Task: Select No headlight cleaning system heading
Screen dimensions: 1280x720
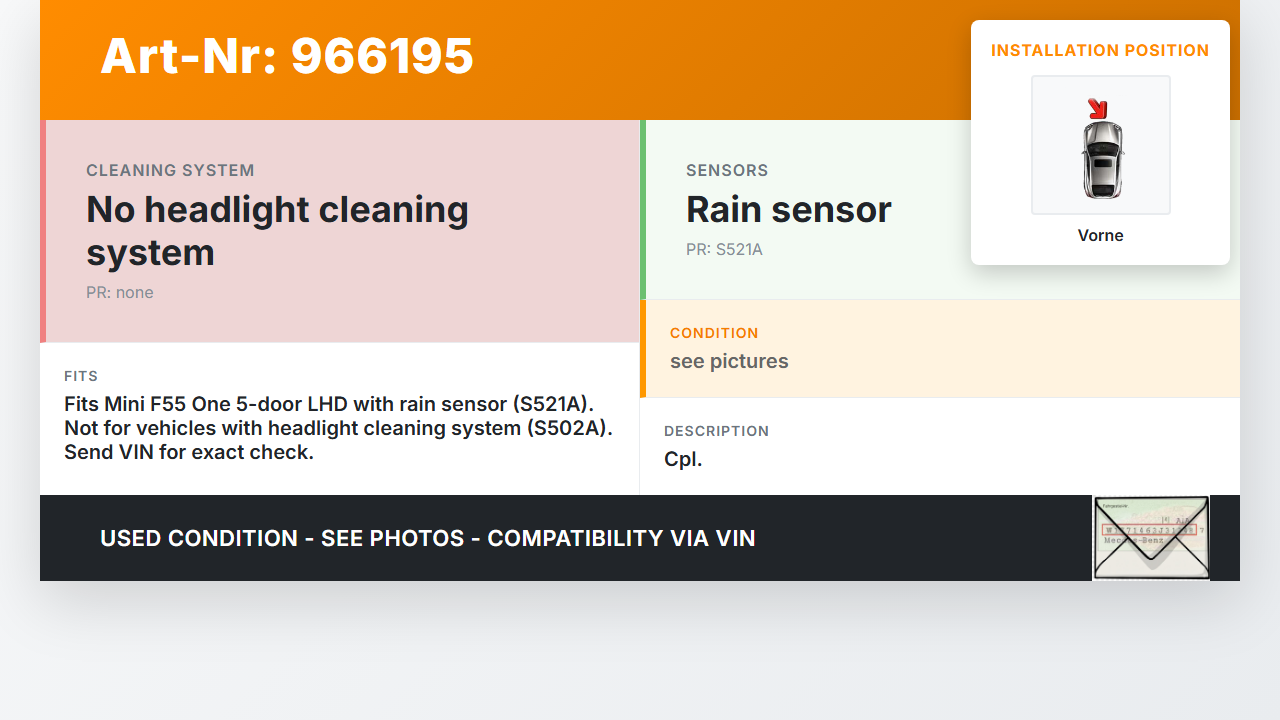Action: click(277, 230)
